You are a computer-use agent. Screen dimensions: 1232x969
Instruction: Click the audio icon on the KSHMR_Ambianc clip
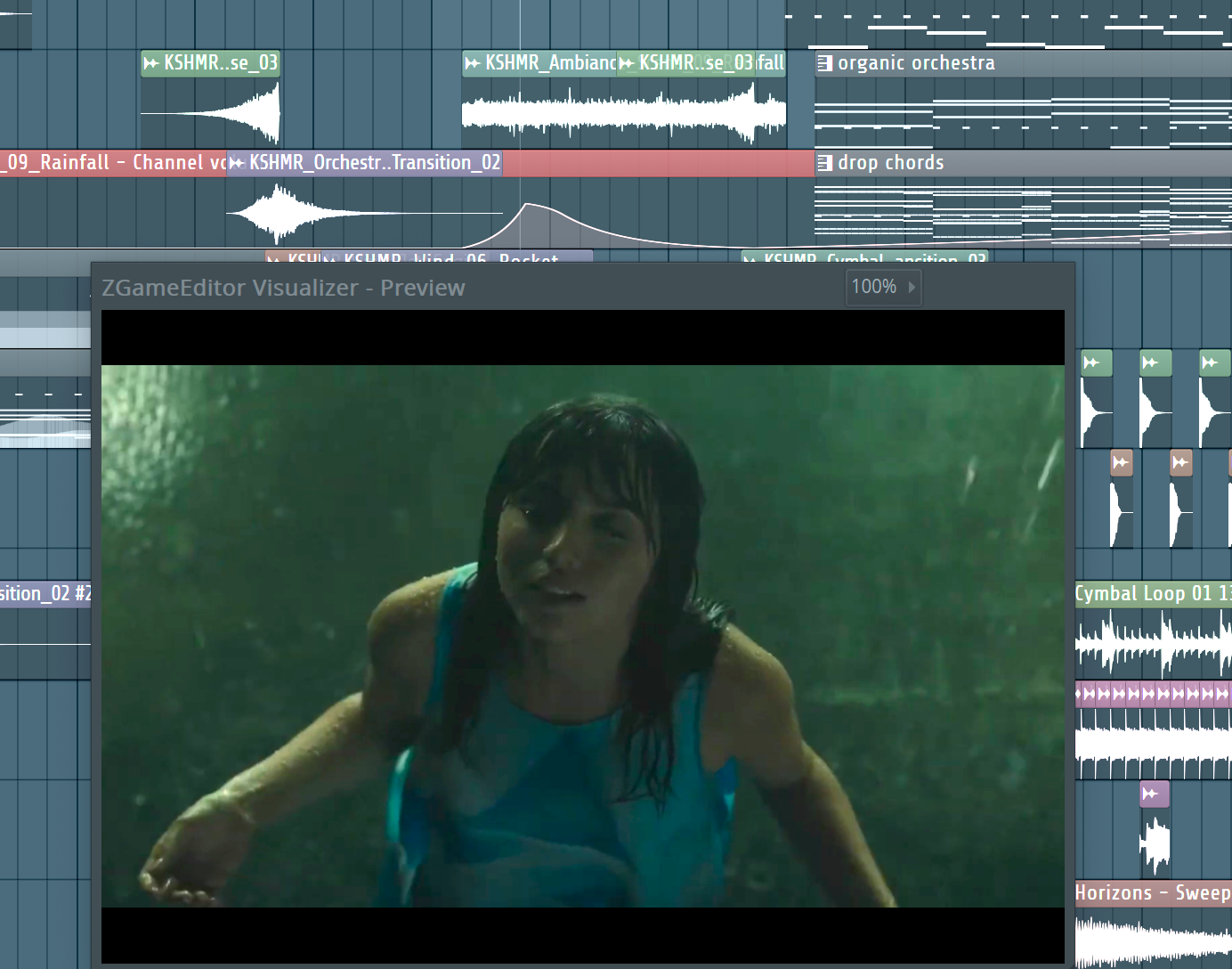point(473,63)
